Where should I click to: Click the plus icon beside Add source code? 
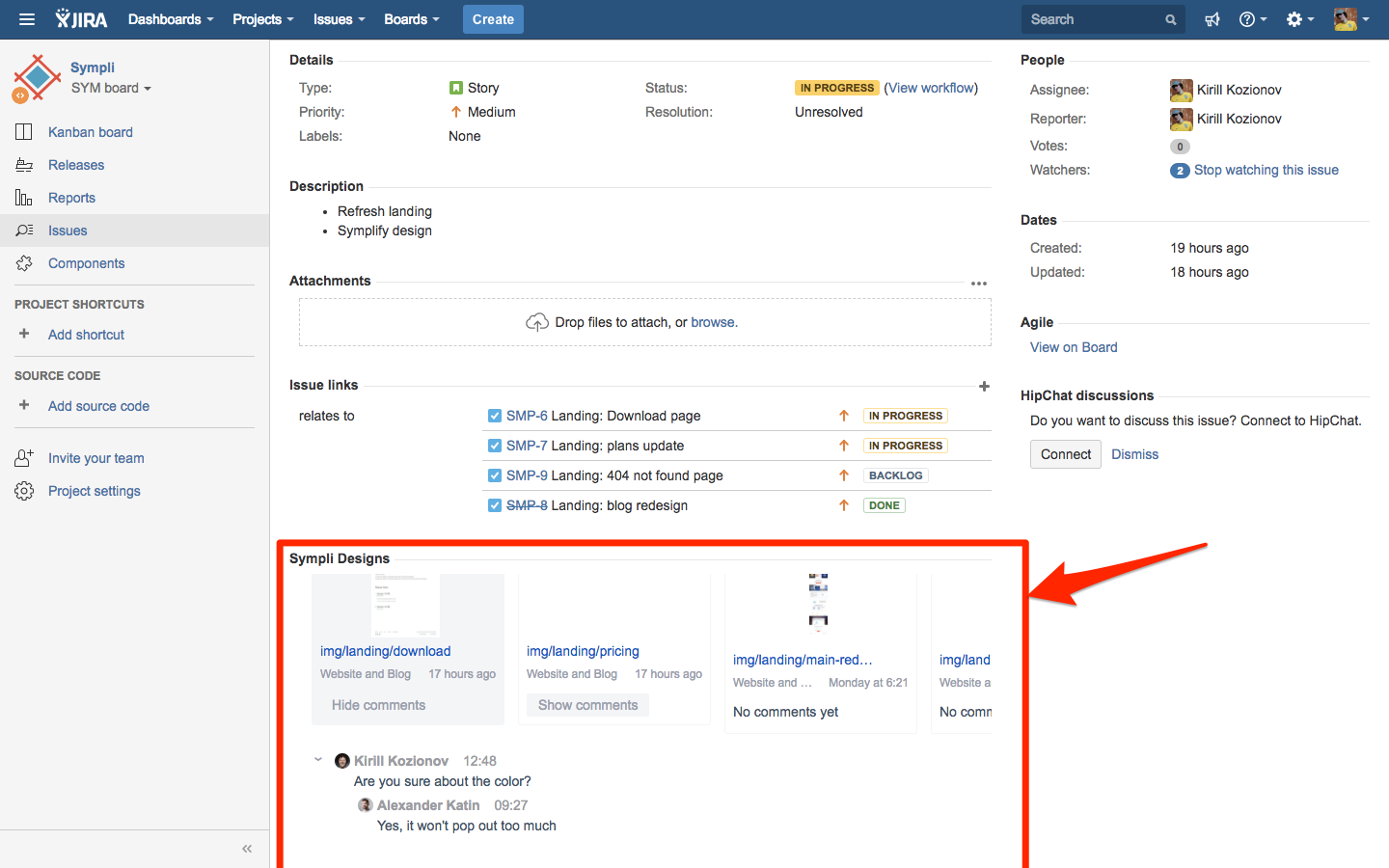[24, 405]
